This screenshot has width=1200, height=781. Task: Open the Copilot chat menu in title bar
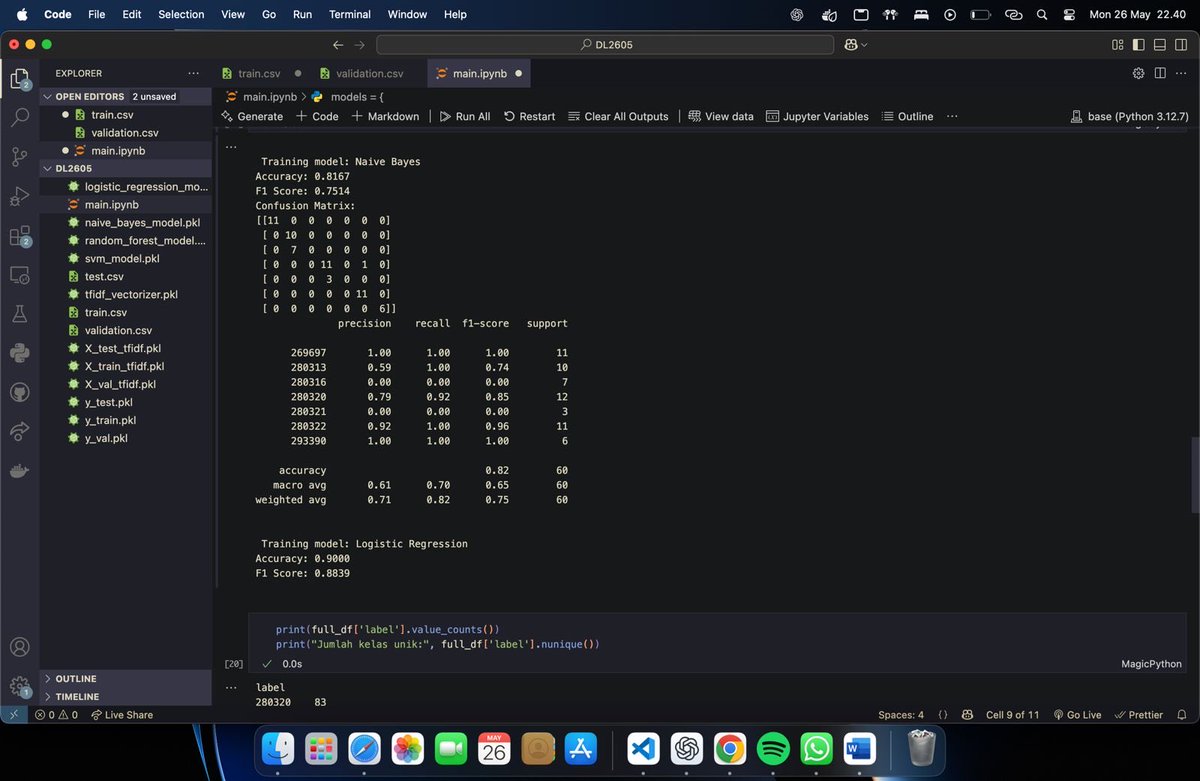[x=857, y=45]
